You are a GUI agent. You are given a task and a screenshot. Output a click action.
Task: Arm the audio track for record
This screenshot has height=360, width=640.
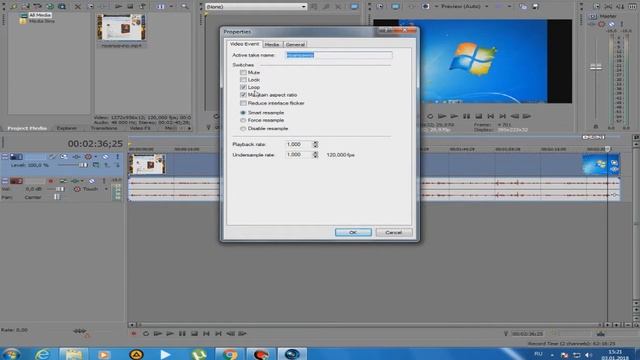tap(51, 181)
